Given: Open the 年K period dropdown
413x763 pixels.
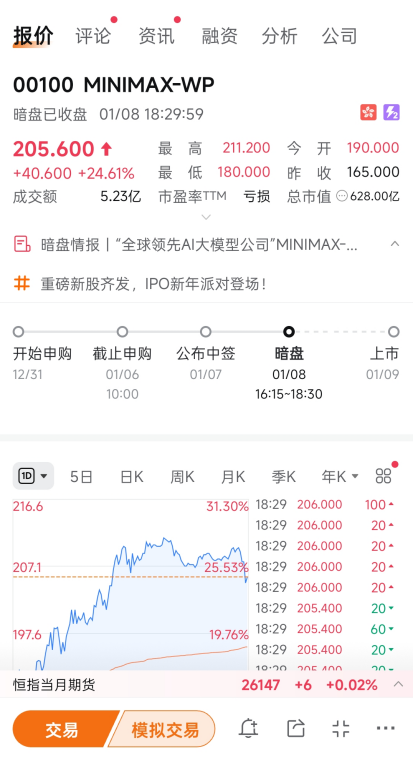Looking at the screenshot, I should [340, 476].
